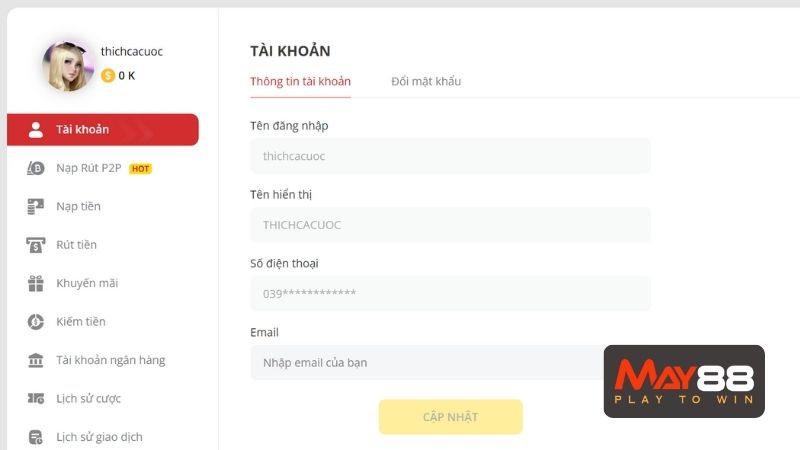The height and width of the screenshot is (450, 800).
Task: Click the MAY88 logo
Action: [x=684, y=381]
